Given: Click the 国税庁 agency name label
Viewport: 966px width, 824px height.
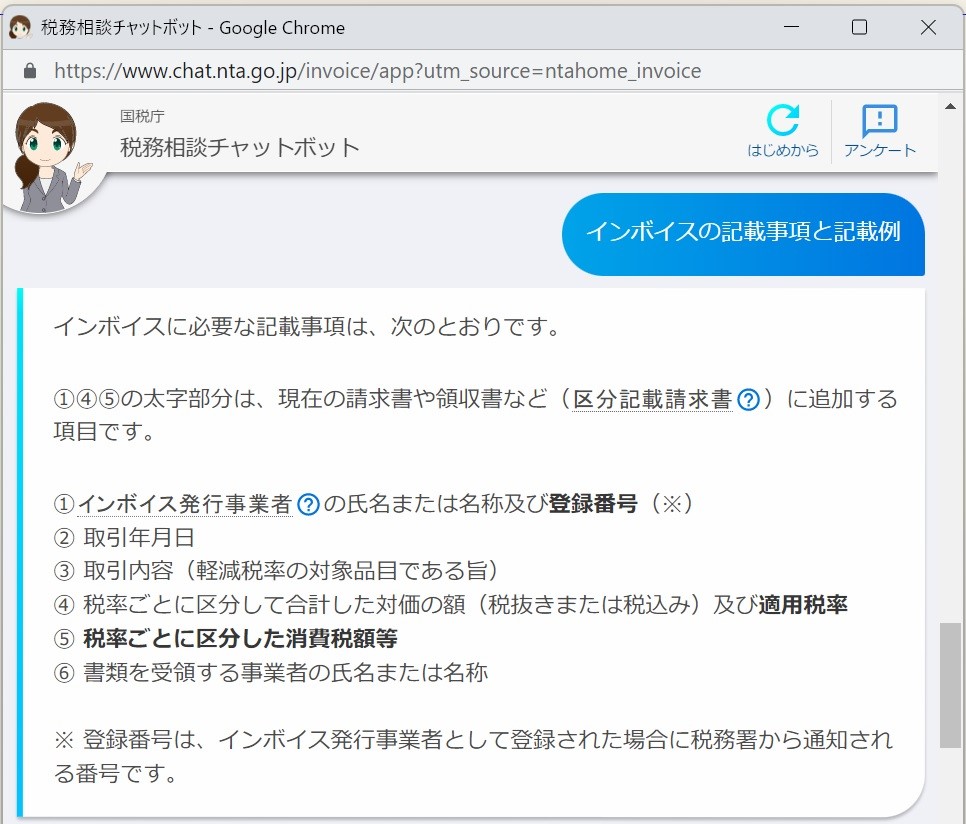Looking at the screenshot, I should [x=142, y=116].
